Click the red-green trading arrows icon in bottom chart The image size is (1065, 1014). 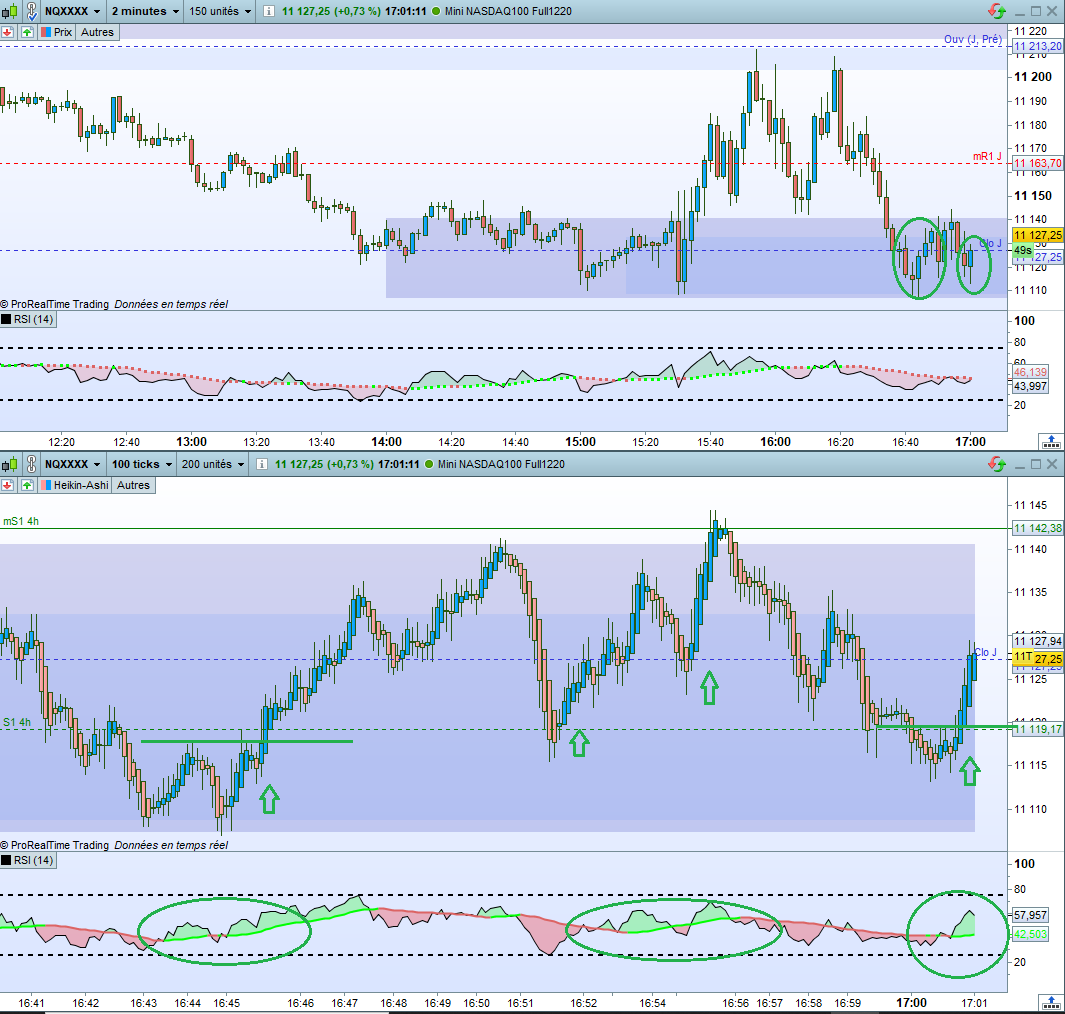[x=997, y=464]
